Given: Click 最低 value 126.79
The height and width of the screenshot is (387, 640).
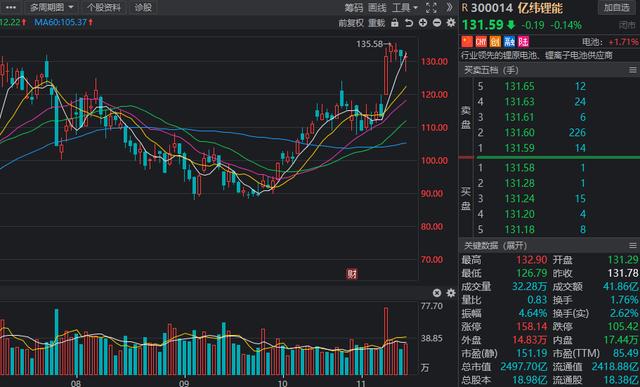Looking at the screenshot, I should tap(531, 273).
